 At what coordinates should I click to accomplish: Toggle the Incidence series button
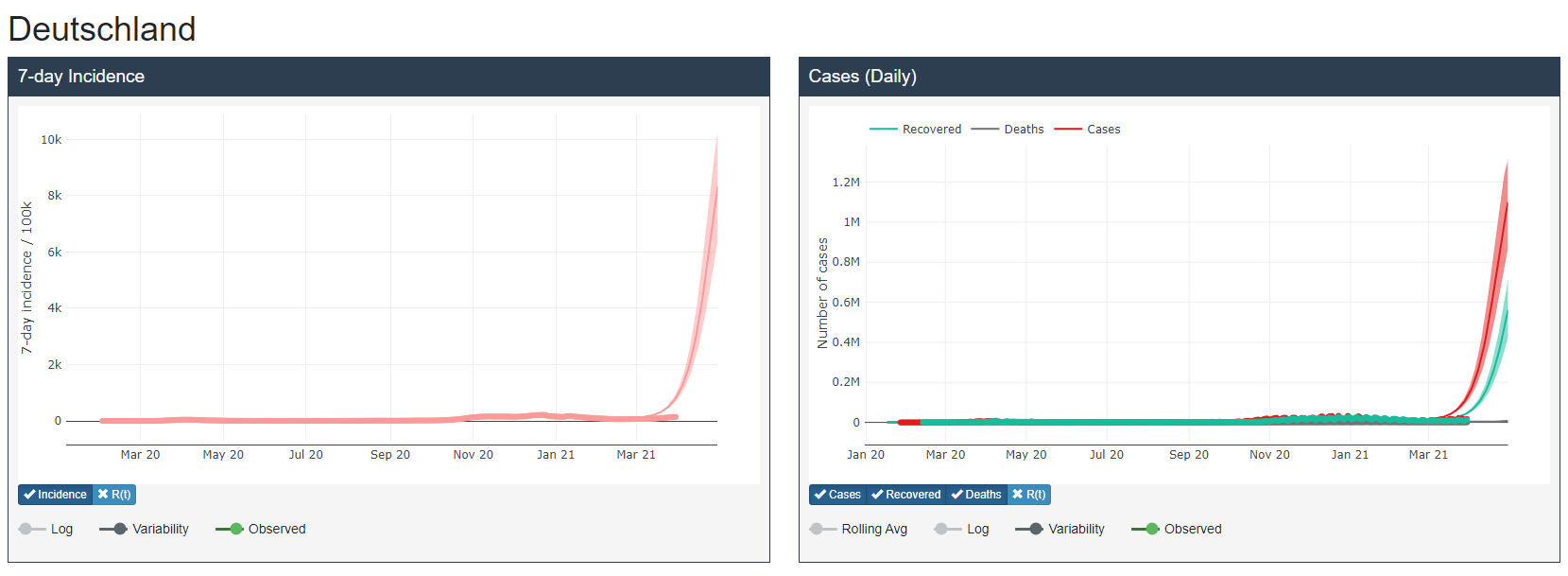(55, 495)
